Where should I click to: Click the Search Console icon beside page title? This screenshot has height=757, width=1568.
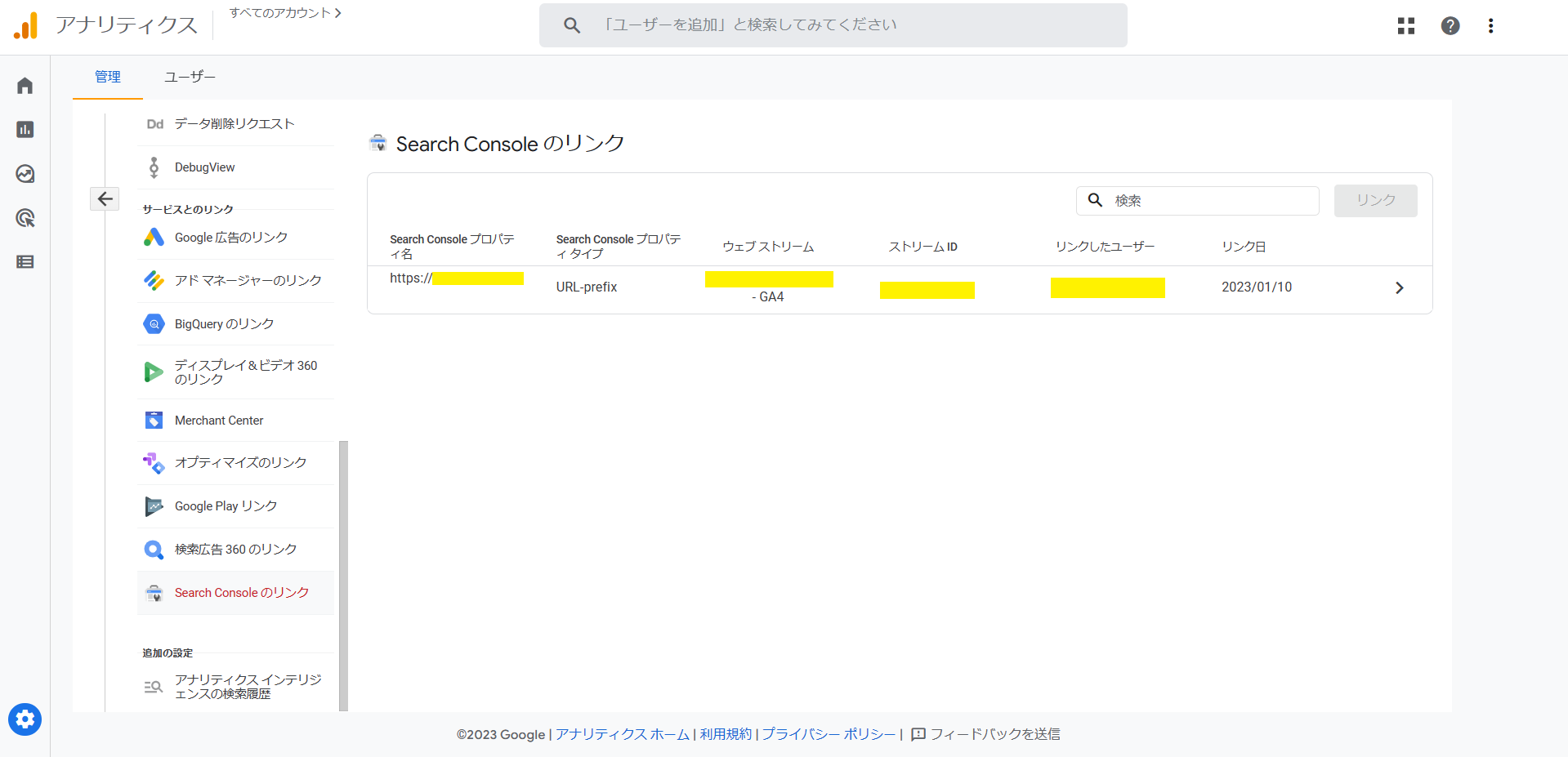click(378, 144)
